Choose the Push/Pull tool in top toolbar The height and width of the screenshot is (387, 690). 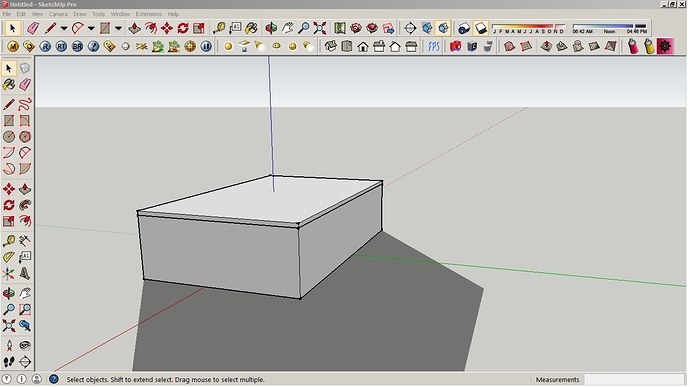click(135, 29)
